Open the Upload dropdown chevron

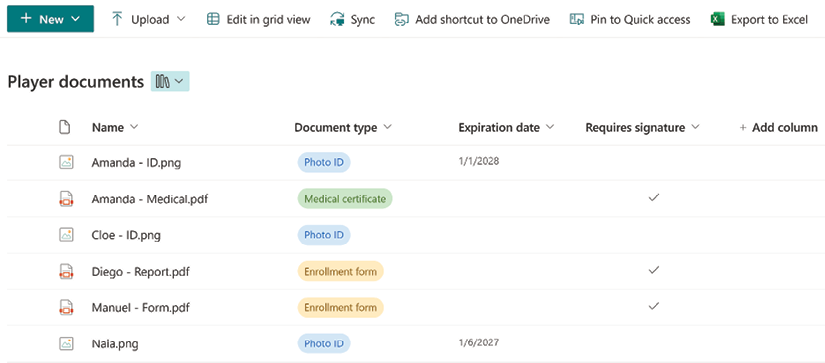181,19
